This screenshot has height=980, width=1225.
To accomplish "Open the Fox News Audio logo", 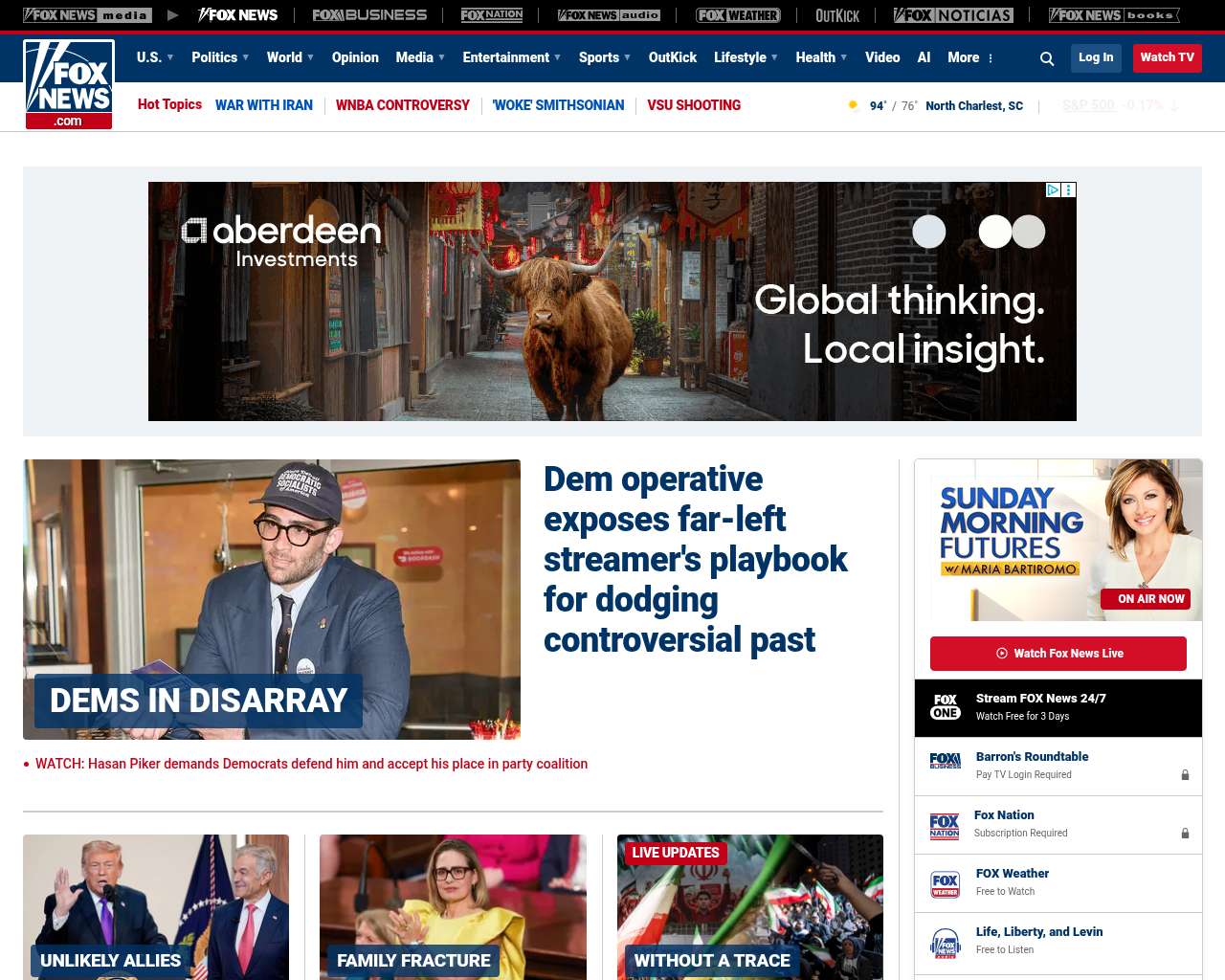I will (x=609, y=15).
